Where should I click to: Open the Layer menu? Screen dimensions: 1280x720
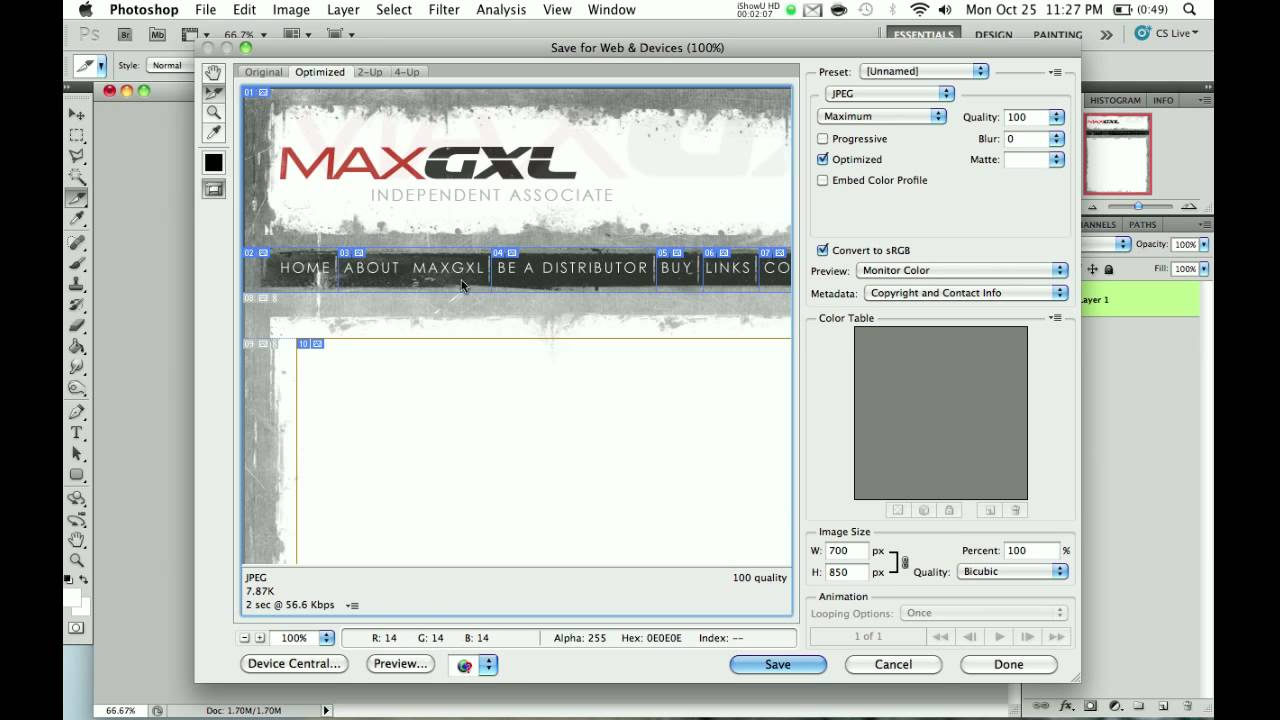pos(343,10)
